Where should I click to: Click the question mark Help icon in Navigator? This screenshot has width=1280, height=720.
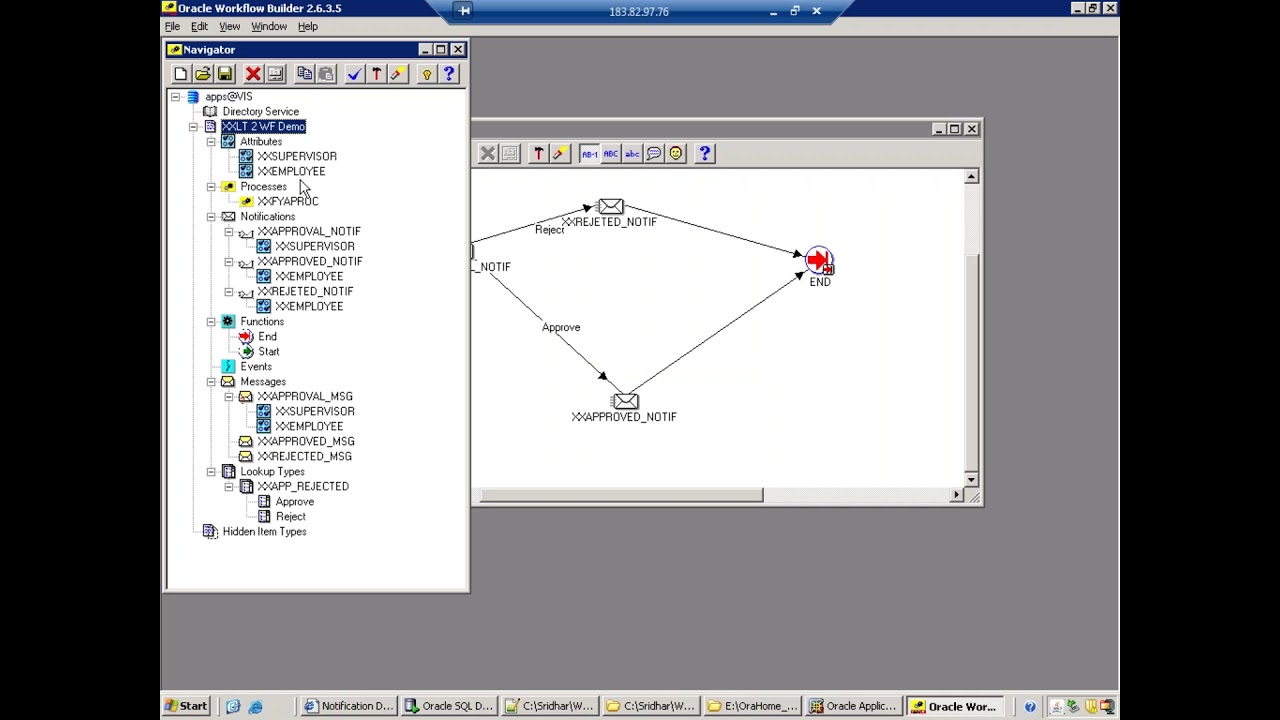pos(448,74)
